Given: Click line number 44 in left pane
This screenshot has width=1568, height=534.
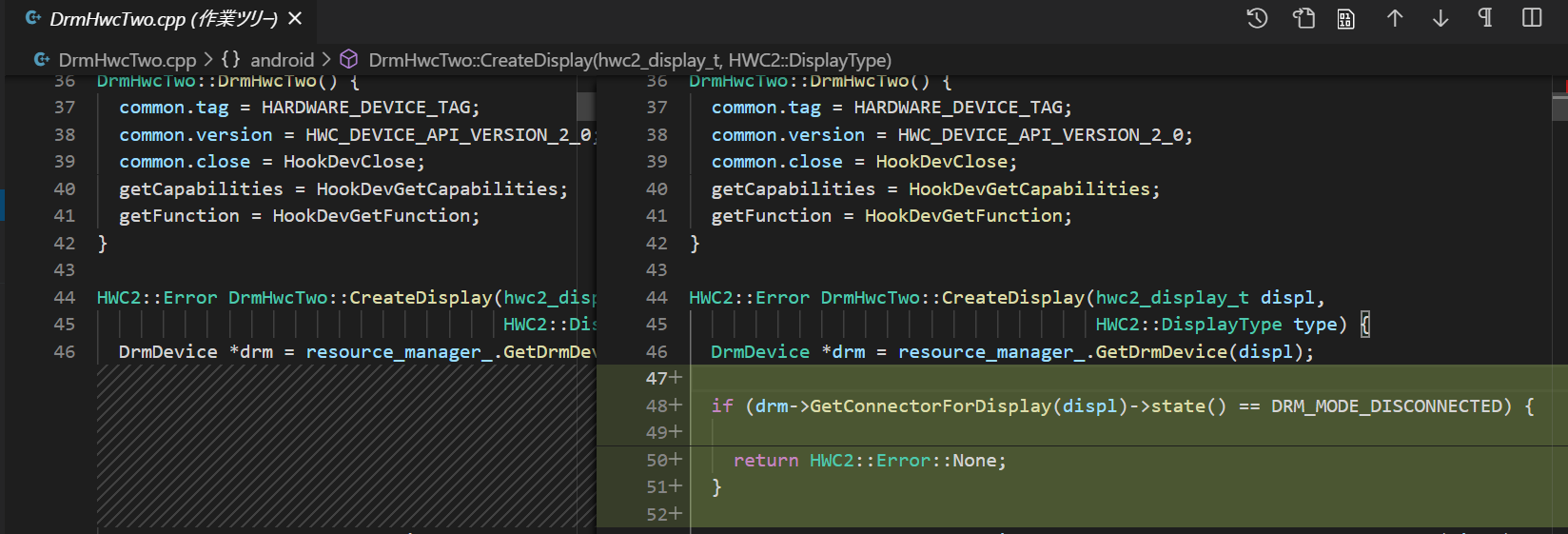Looking at the screenshot, I should pyautogui.click(x=65, y=297).
